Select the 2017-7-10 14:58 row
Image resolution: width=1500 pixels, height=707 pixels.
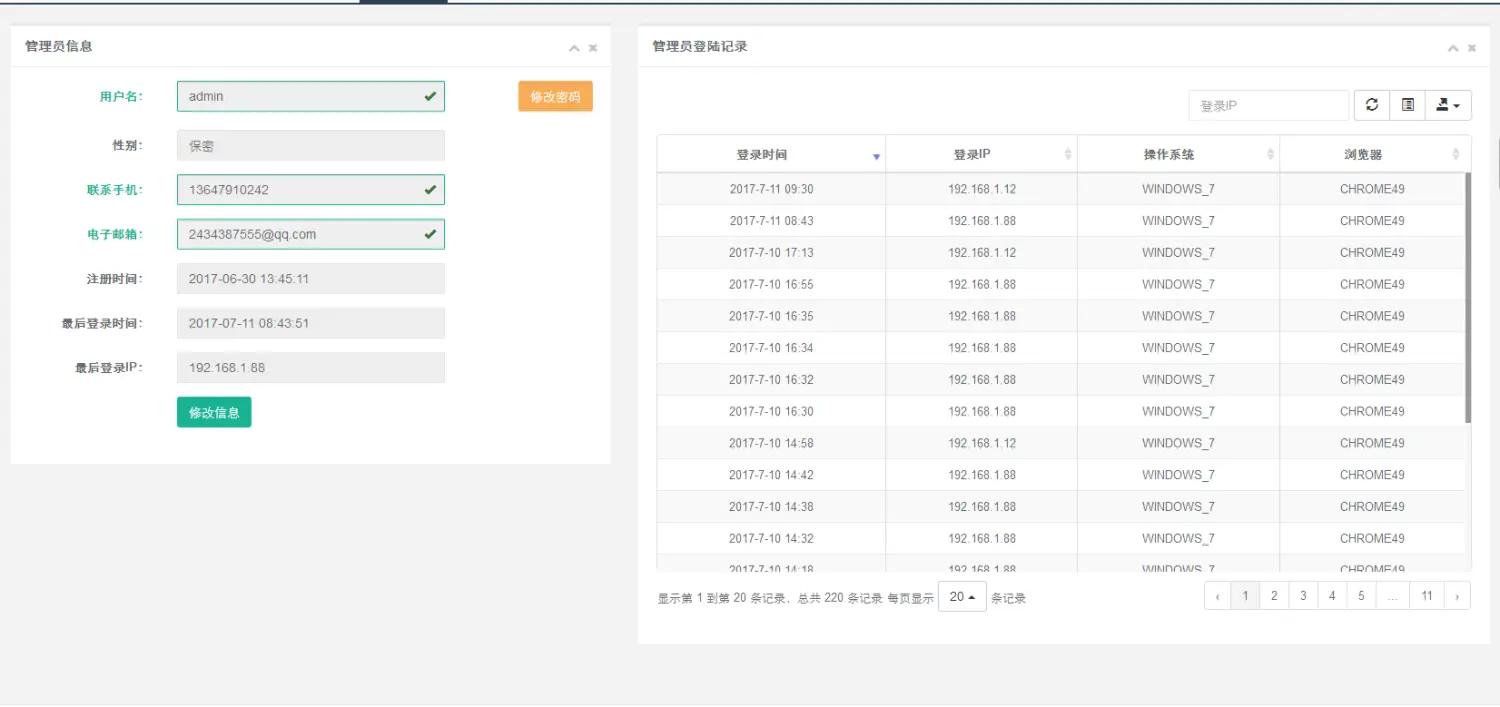[x=1061, y=443]
